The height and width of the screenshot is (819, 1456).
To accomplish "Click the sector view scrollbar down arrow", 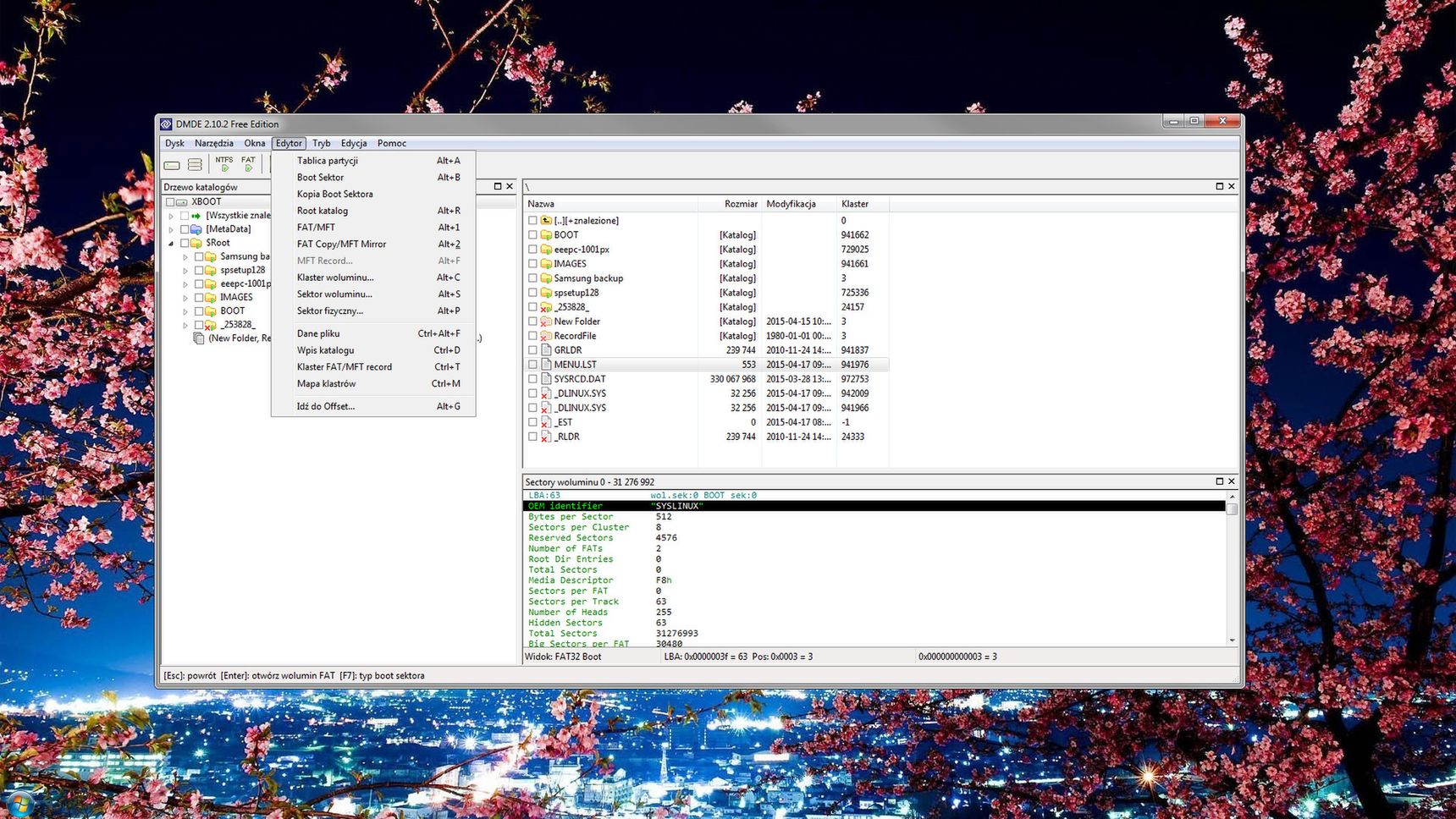I will pos(1232,640).
